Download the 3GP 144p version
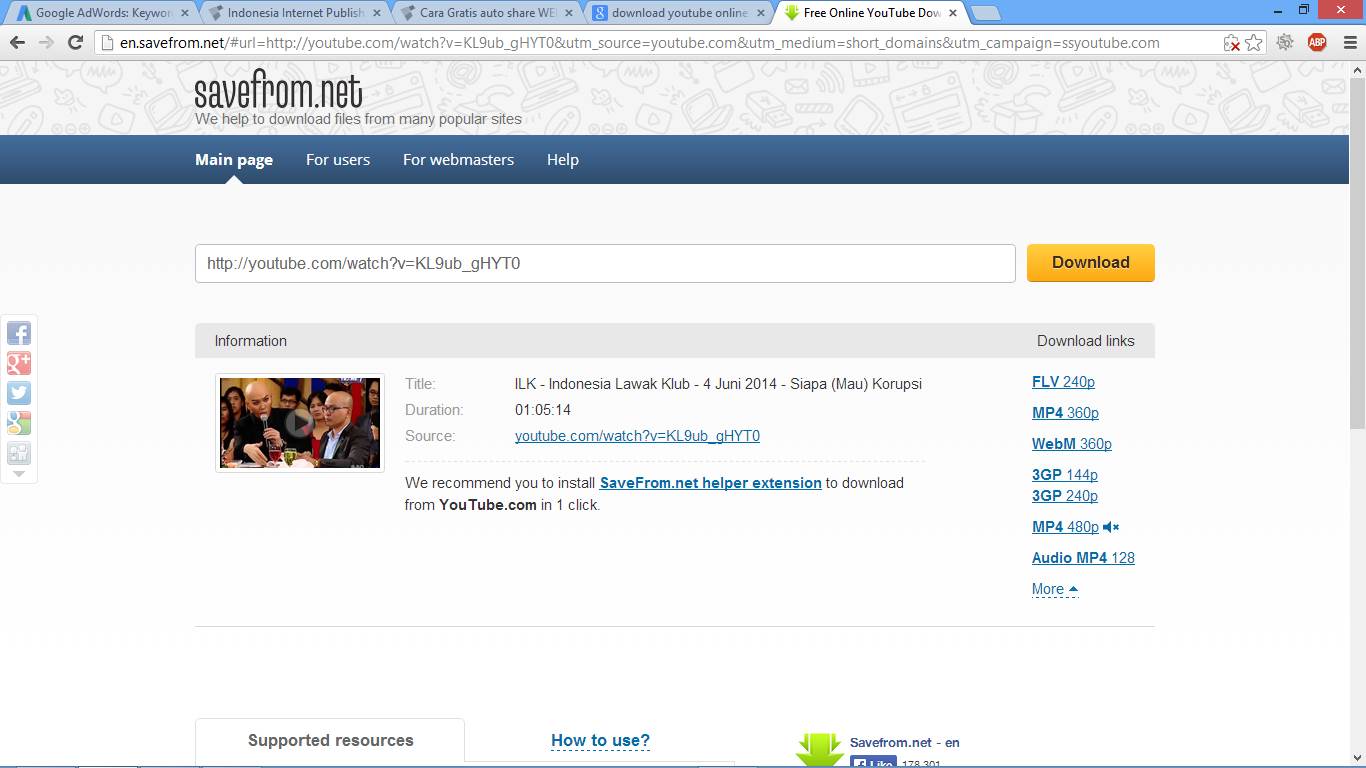Viewport: 1366px width, 768px height. tap(1065, 475)
